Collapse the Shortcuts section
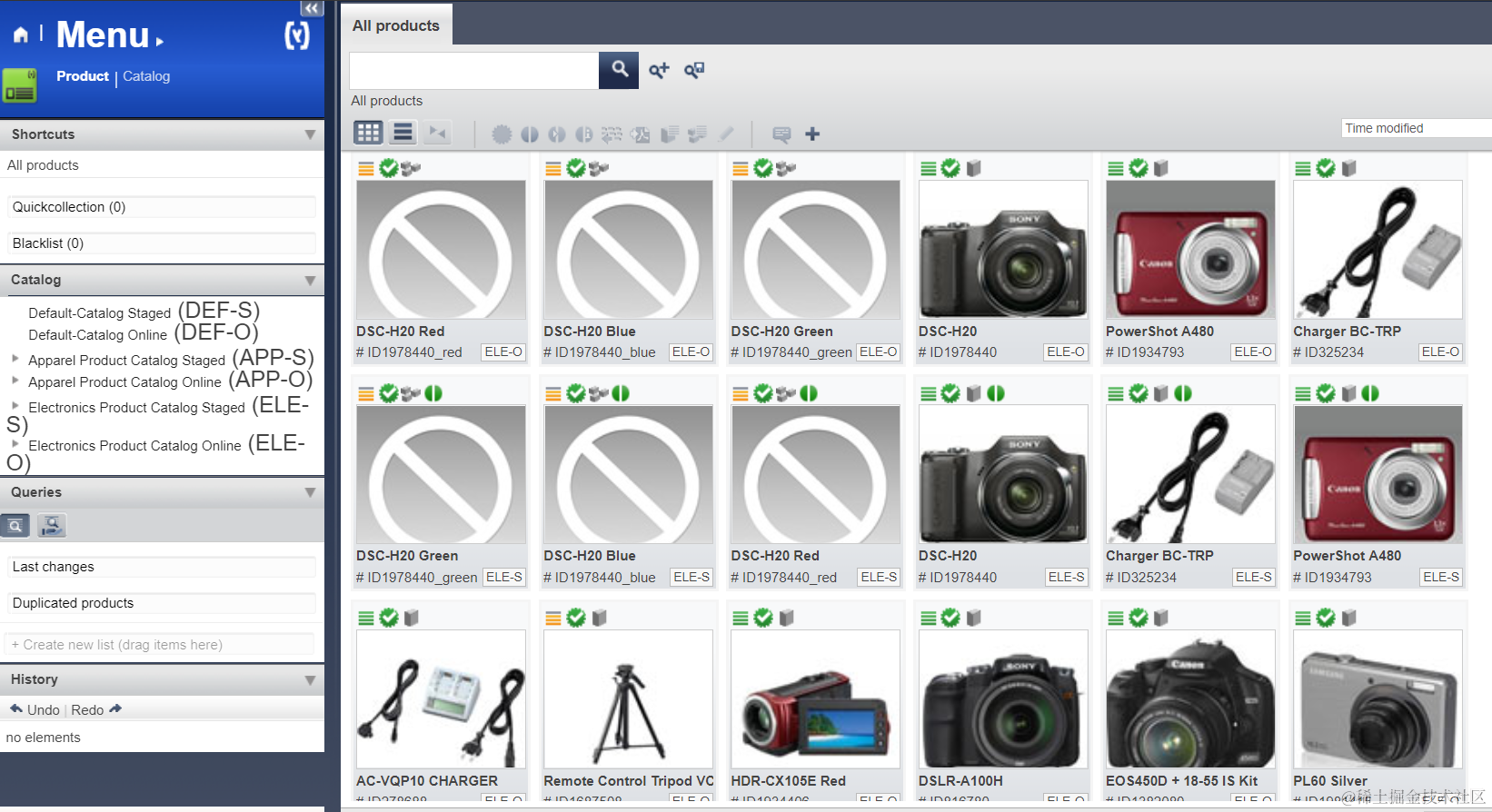The image size is (1492, 812). tap(310, 134)
